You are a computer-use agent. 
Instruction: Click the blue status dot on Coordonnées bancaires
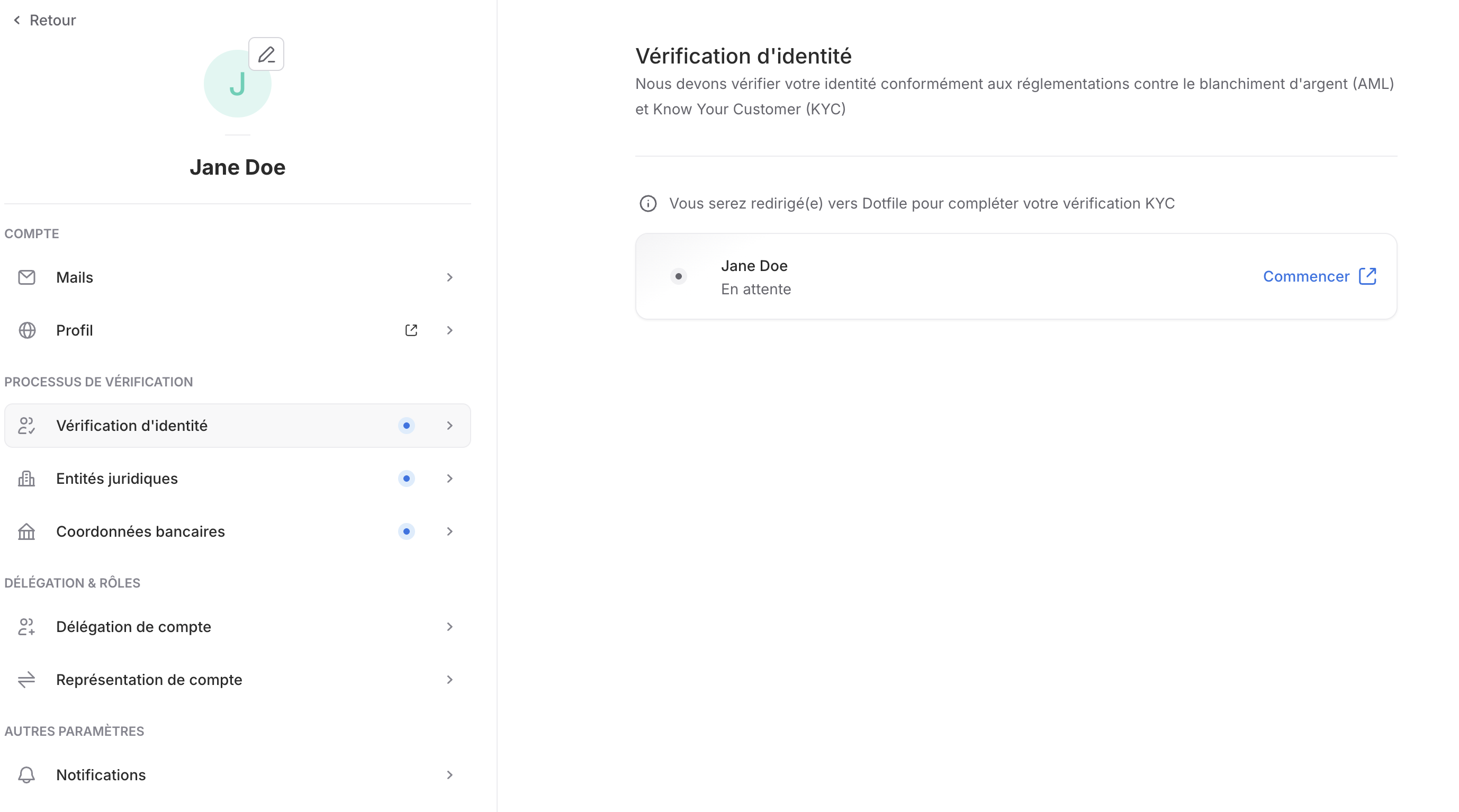click(406, 531)
